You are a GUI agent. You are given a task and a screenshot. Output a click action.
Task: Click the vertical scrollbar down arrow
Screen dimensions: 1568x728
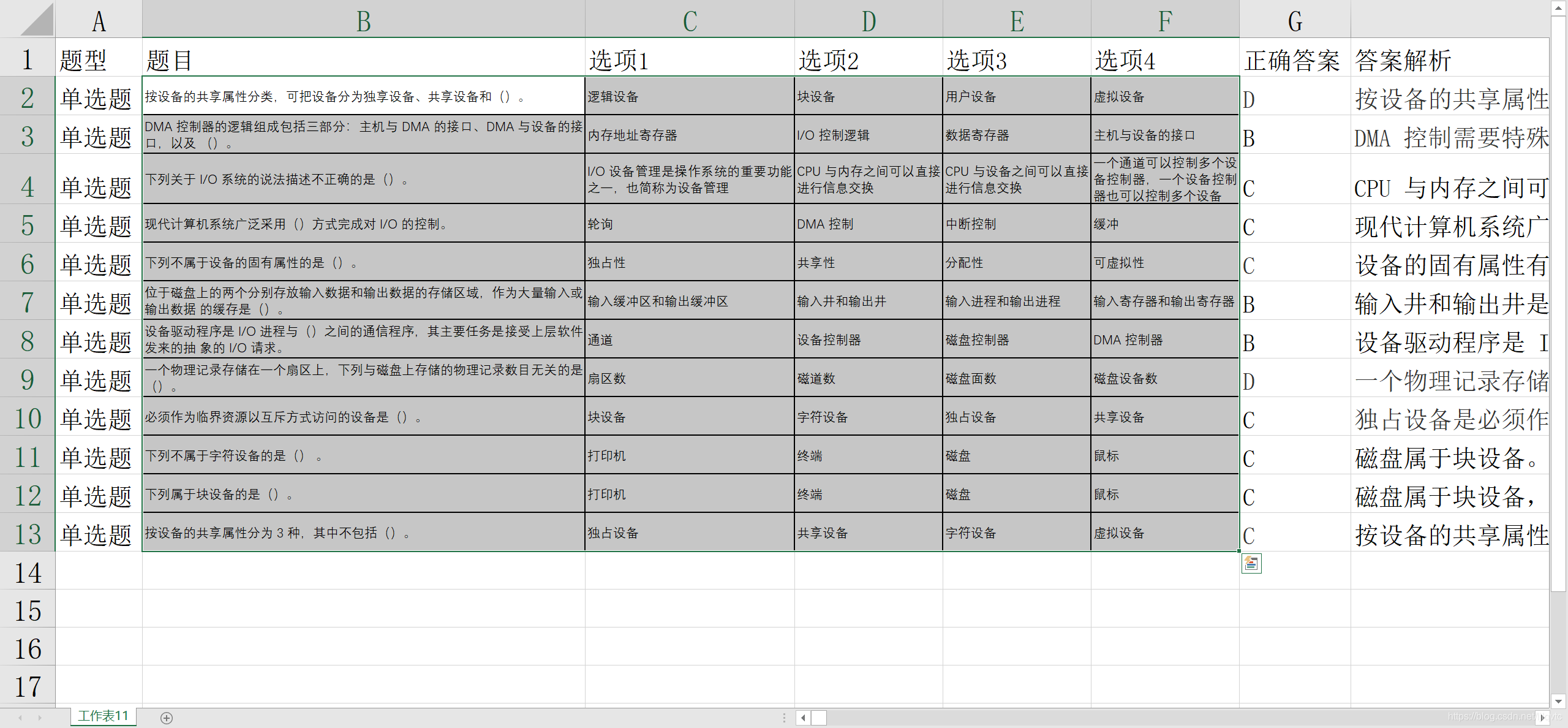1559,701
